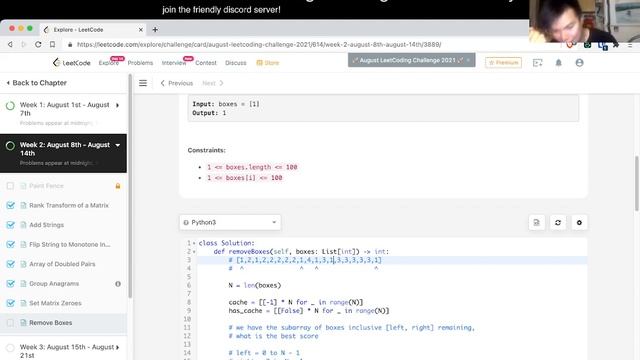Toggle the hamburger sidebar menu
This screenshot has height=360, width=640.
click(x=143, y=83)
